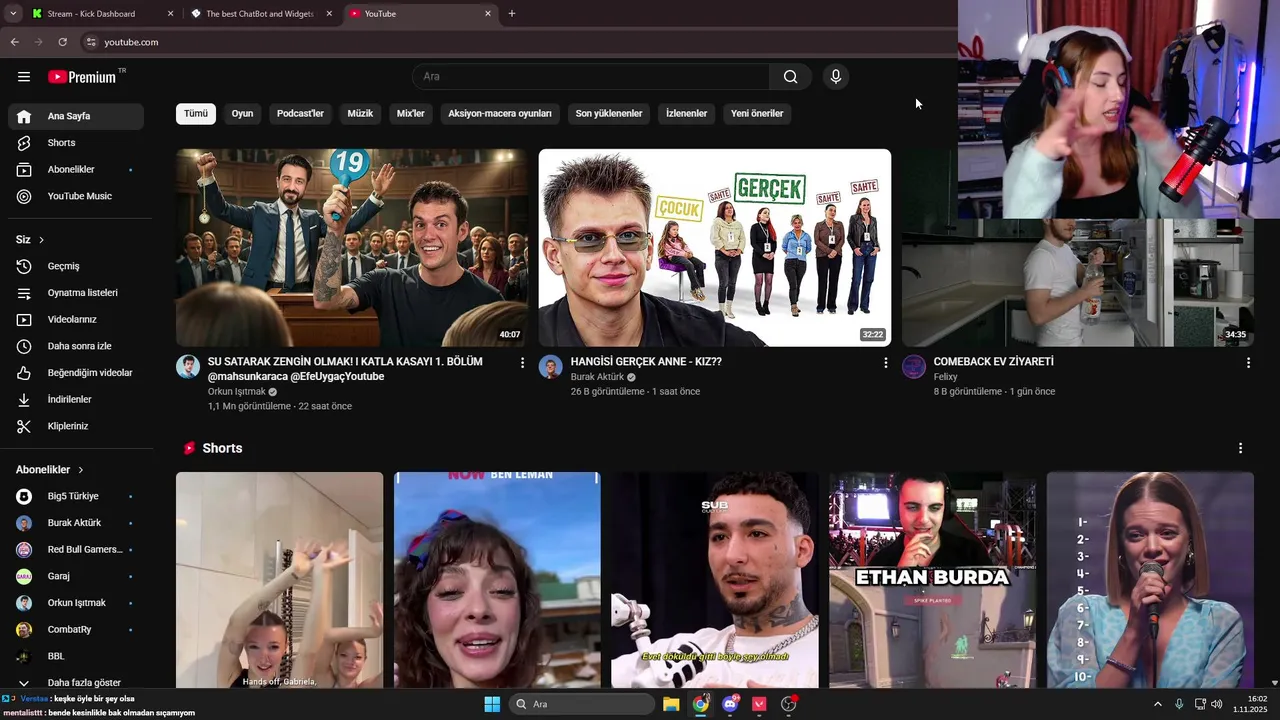This screenshot has height=720, width=1280.
Task: Select the Tümü filter chip
Action: [x=196, y=113]
